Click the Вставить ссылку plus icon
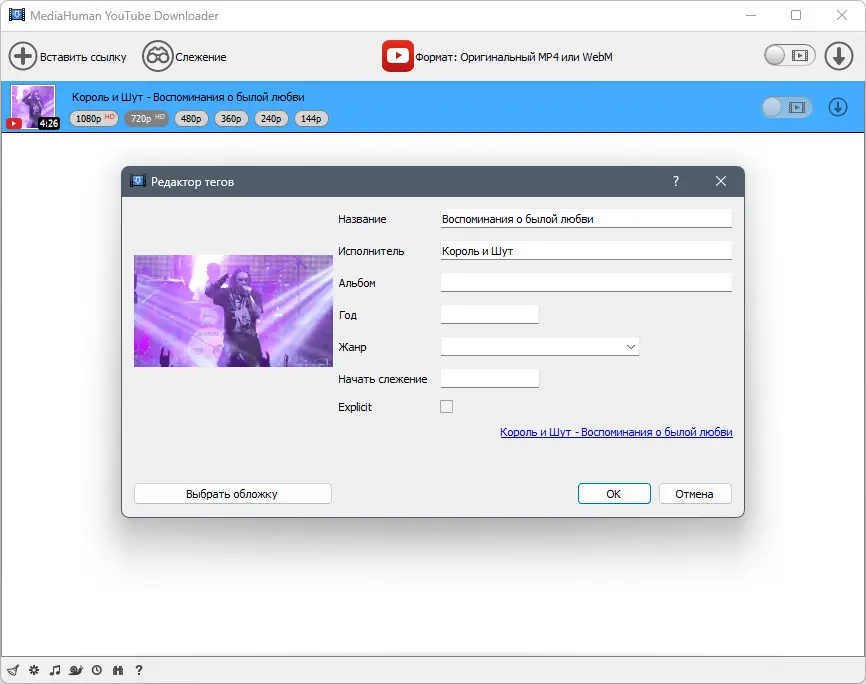 click(x=23, y=56)
